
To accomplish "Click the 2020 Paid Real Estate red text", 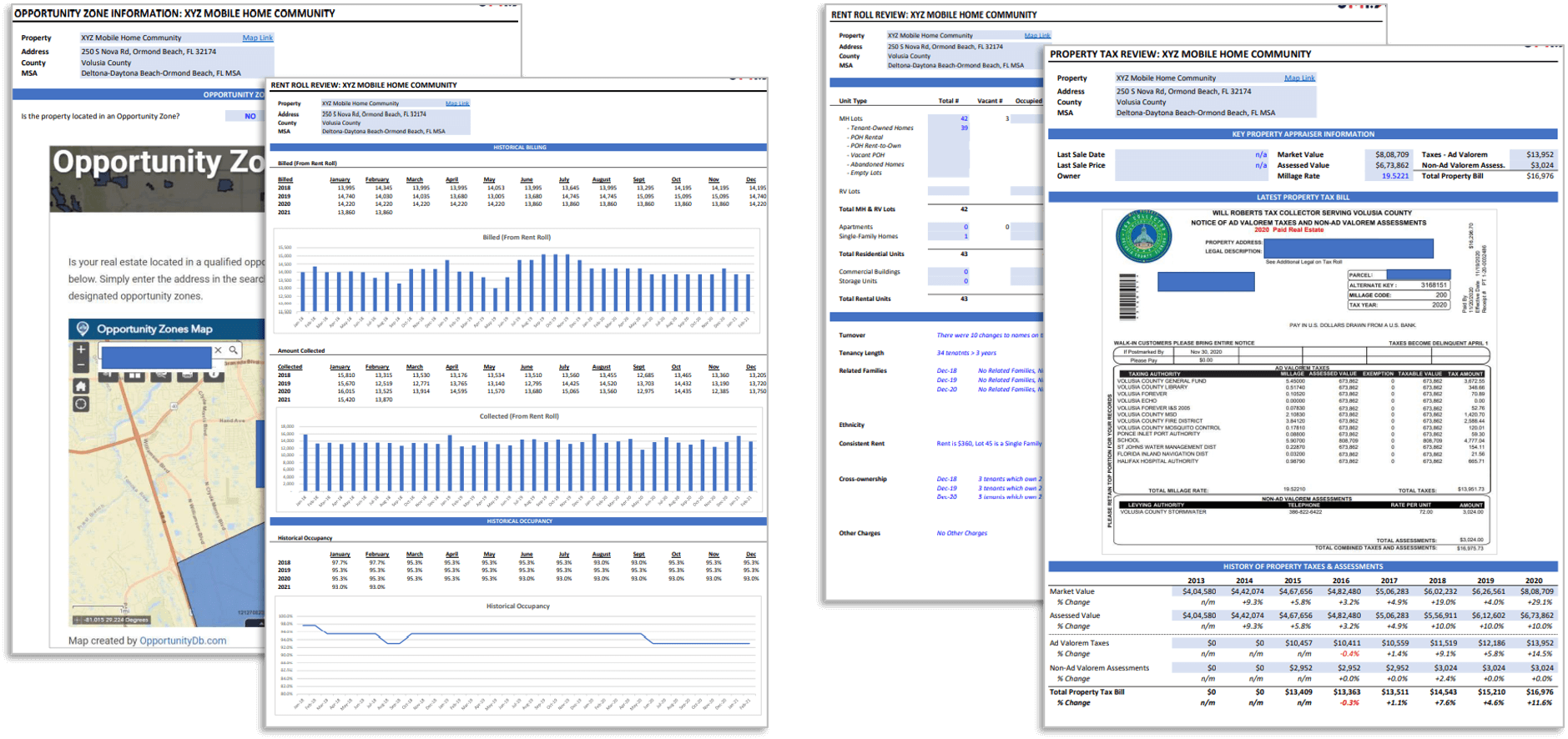I will [1288, 229].
